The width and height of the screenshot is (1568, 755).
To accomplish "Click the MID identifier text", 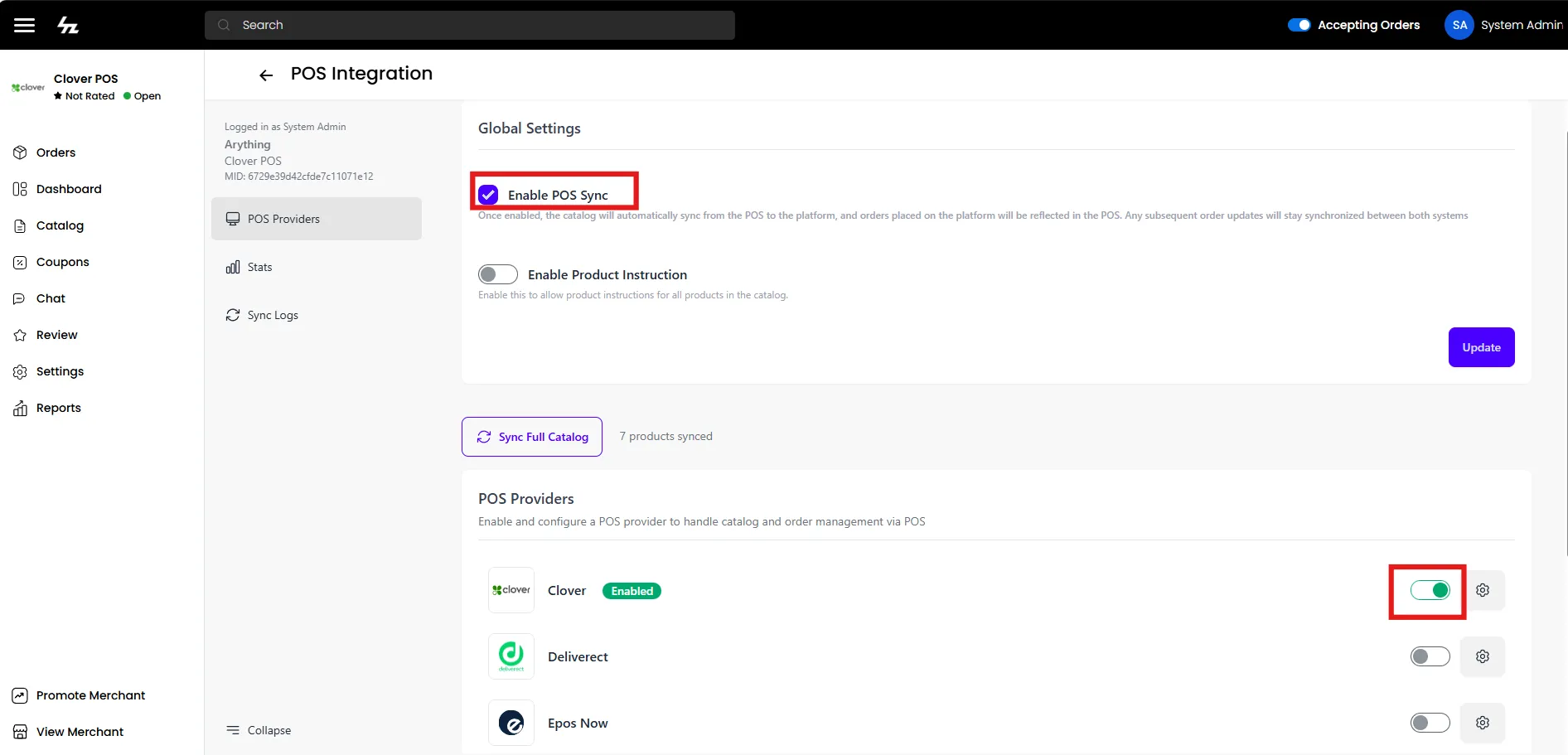I will click(299, 177).
